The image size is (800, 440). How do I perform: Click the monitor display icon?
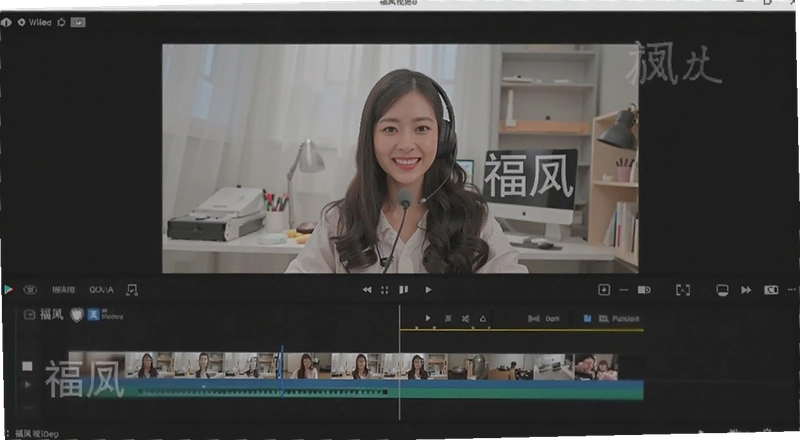click(x=722, y=290)
